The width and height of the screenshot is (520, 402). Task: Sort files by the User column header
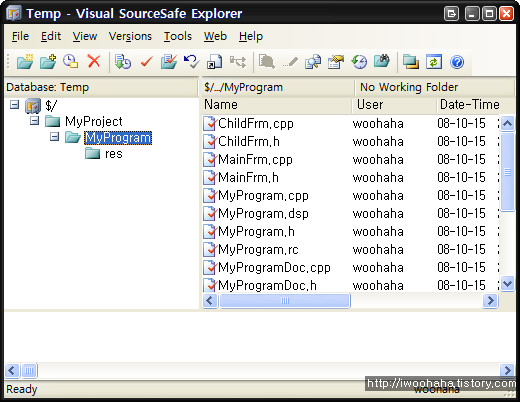coord(394,105)
